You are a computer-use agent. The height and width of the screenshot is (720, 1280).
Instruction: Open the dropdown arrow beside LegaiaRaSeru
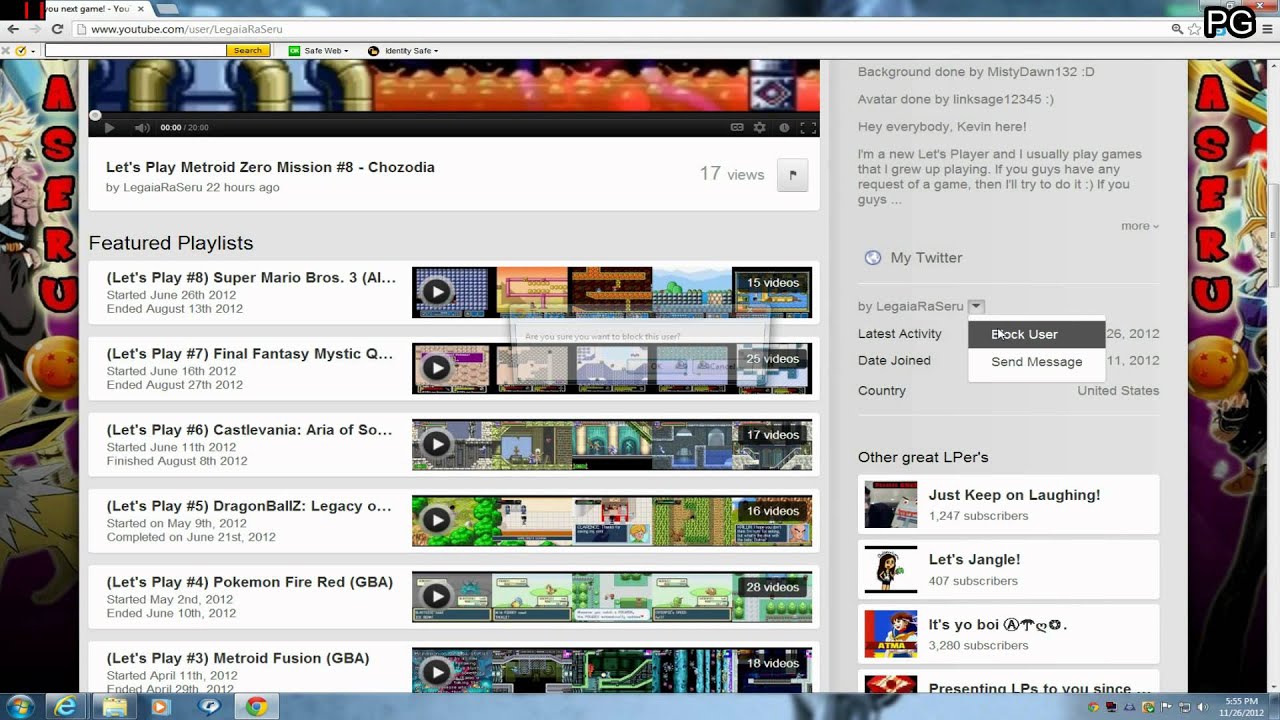pos(977,306)
